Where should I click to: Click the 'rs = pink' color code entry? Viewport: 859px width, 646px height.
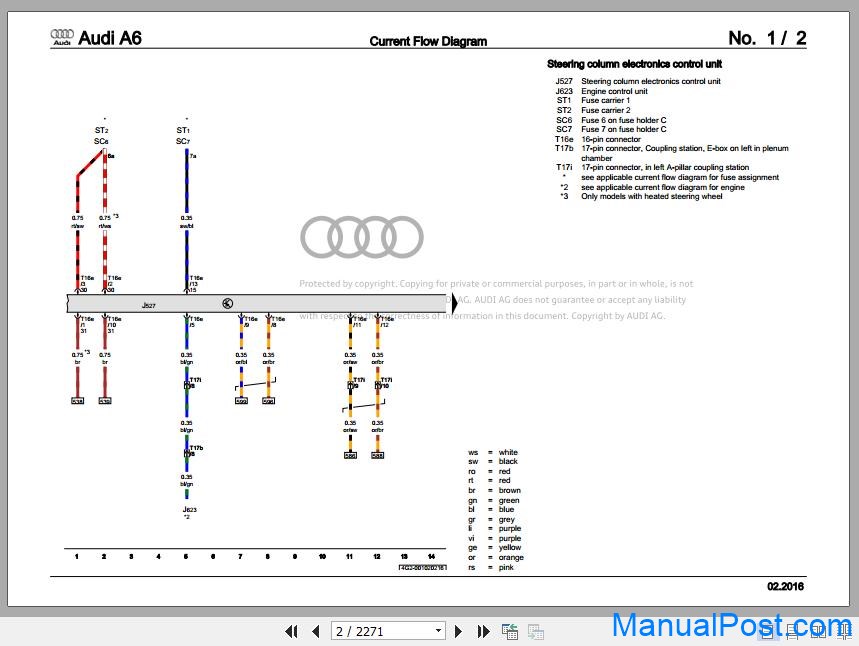pyautogui.click(x=491, y=567)
